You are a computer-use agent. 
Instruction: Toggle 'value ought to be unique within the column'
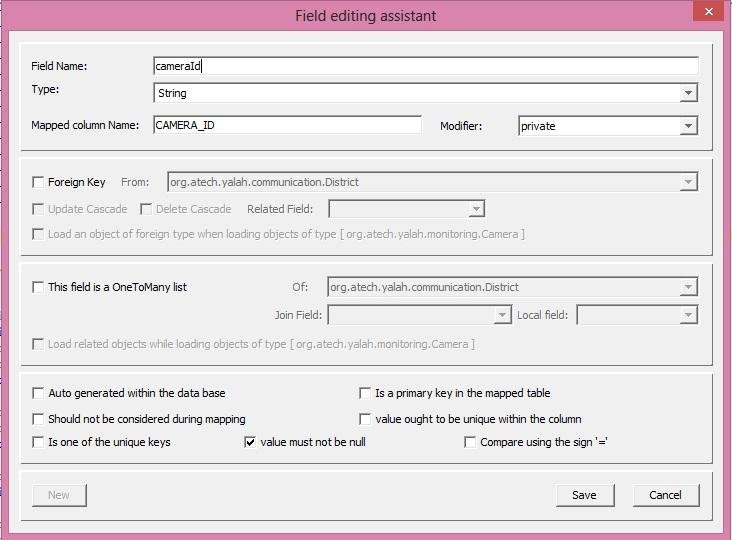tap(366, 419)
